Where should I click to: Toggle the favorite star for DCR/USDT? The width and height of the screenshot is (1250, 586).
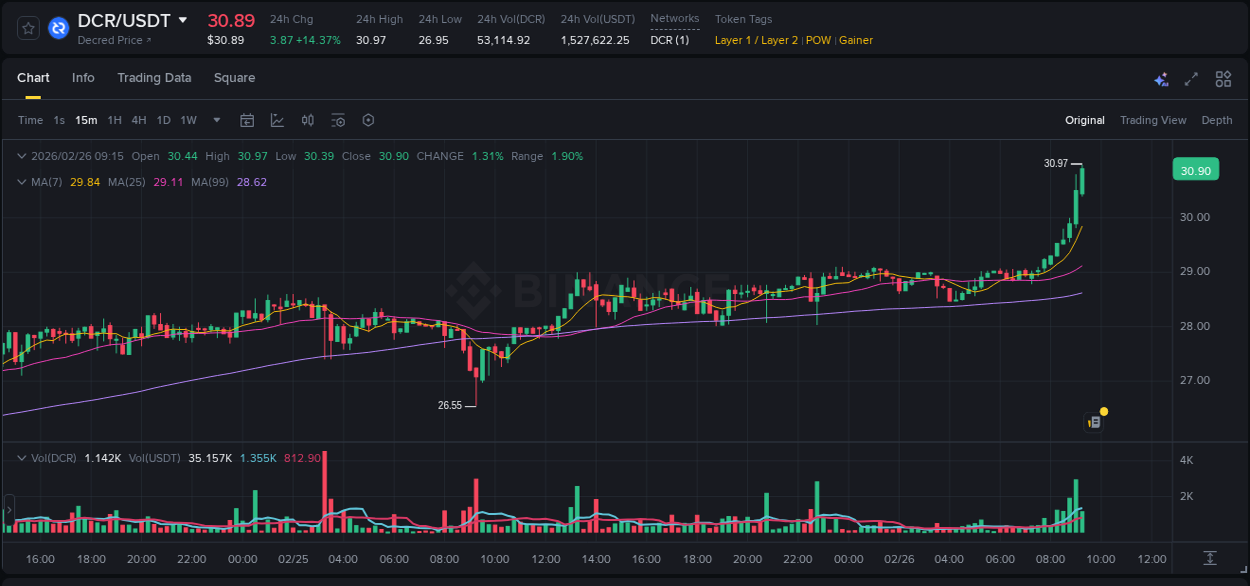pos(27,28)
